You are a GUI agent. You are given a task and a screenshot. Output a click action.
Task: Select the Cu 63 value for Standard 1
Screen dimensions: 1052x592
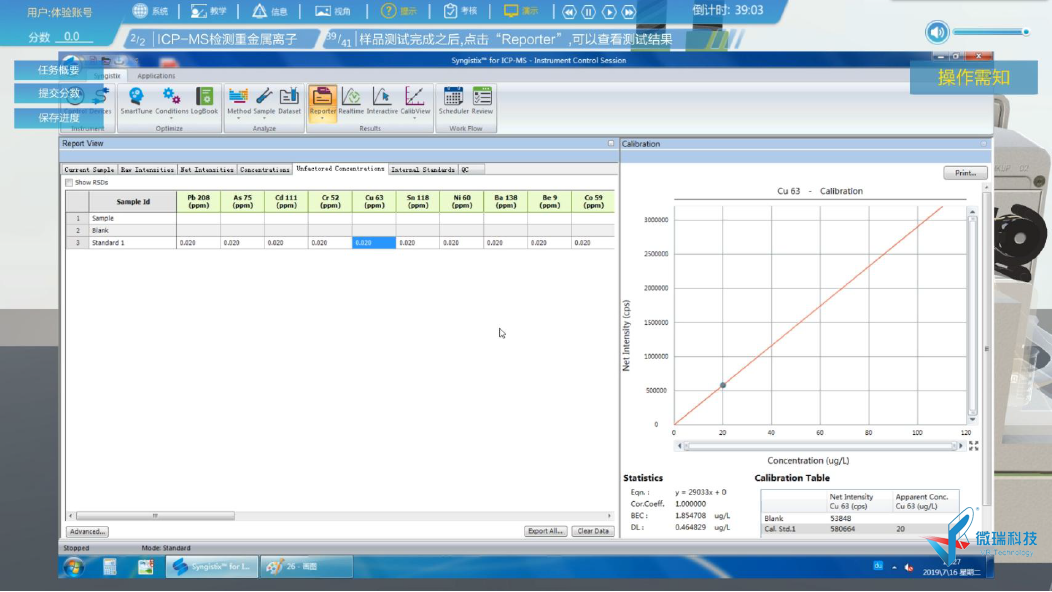pyautogui.click(x=374, y=242)
